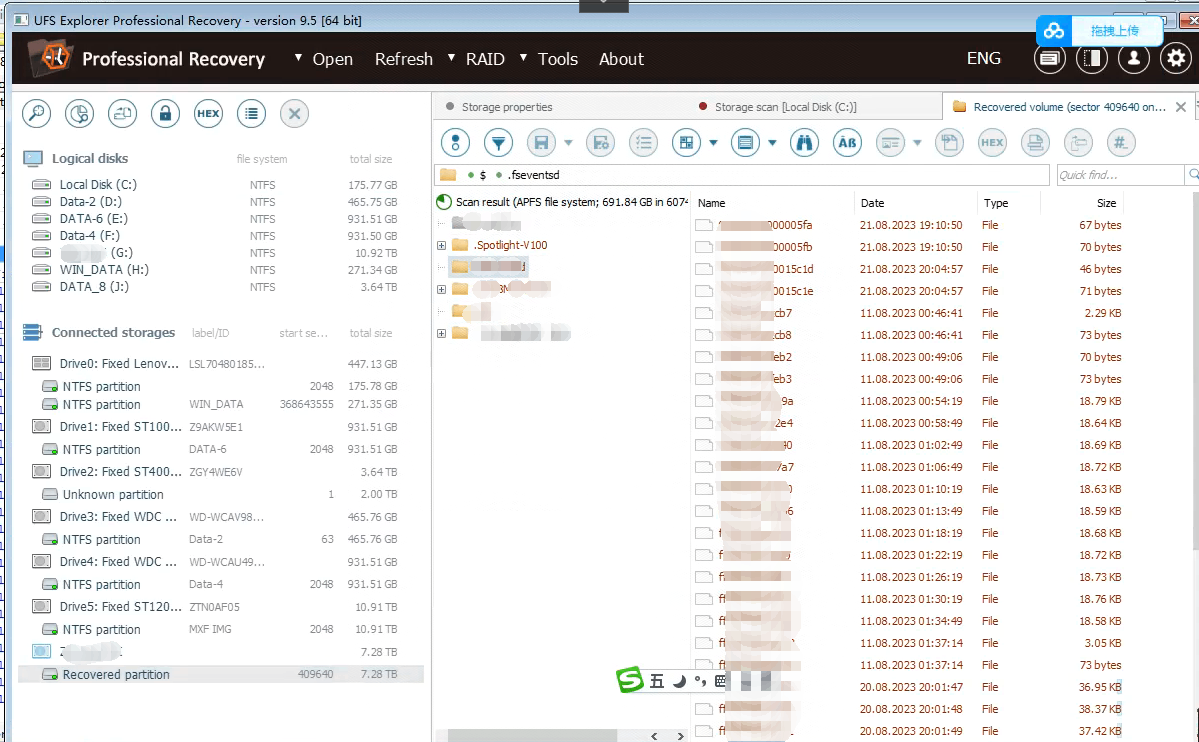The width and height of the screenshot is (1199, 742).
Task: Click the binoculars find icon
Action: pyautogui.click(x=804, y=142)
